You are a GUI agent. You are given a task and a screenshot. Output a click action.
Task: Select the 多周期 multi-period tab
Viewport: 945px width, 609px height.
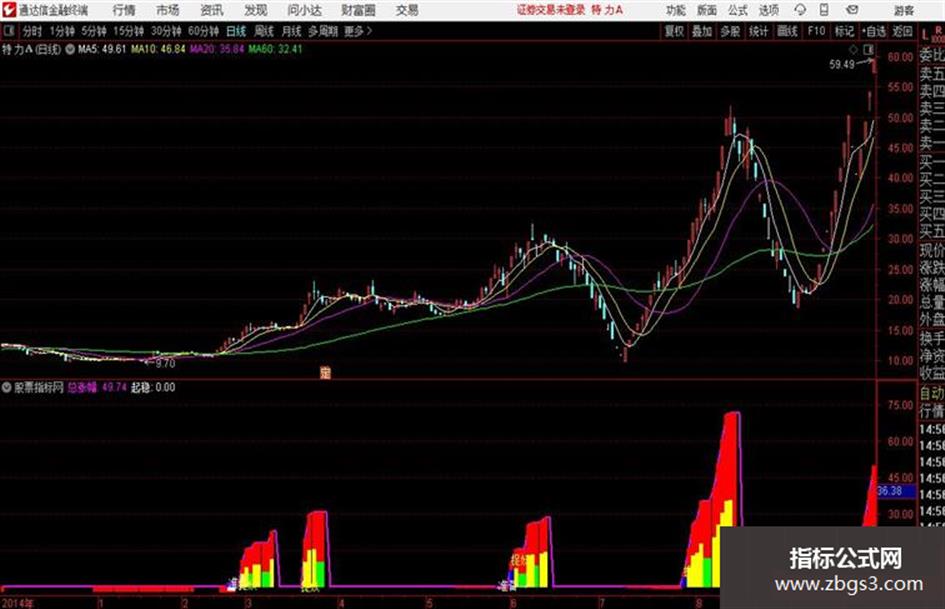coord(323,31)
